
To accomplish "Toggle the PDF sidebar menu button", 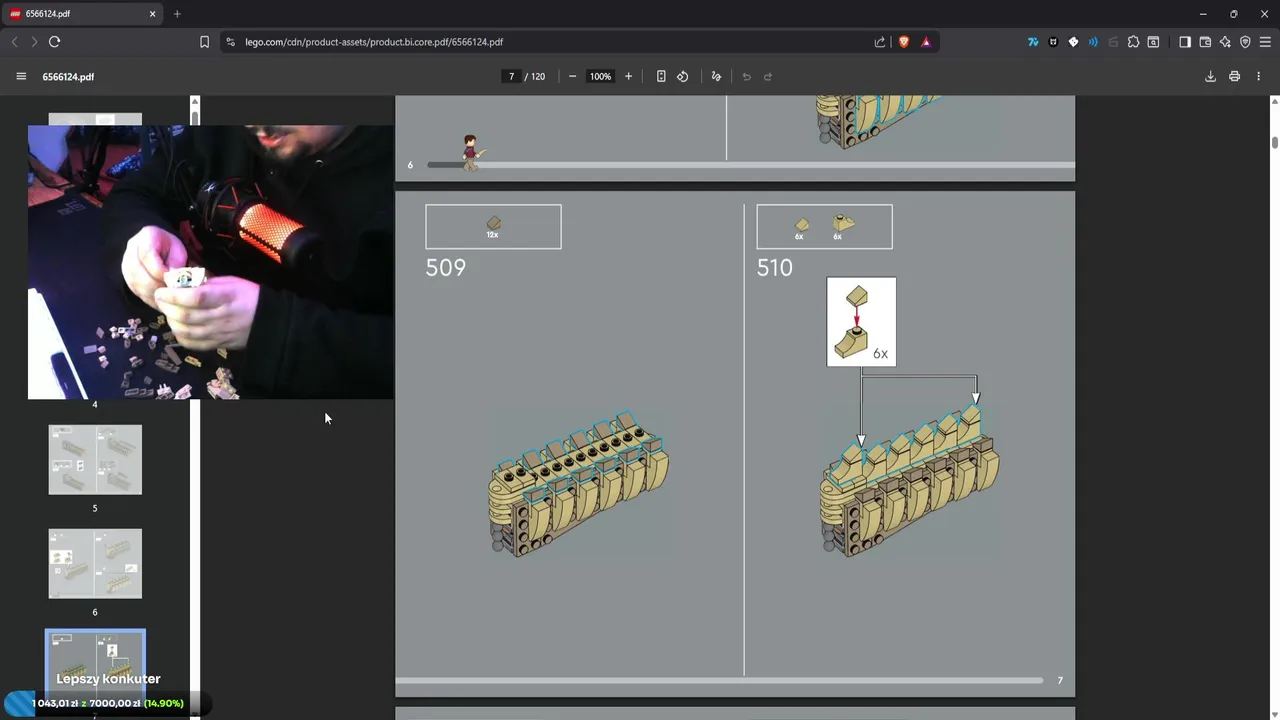I will point(21,76).
